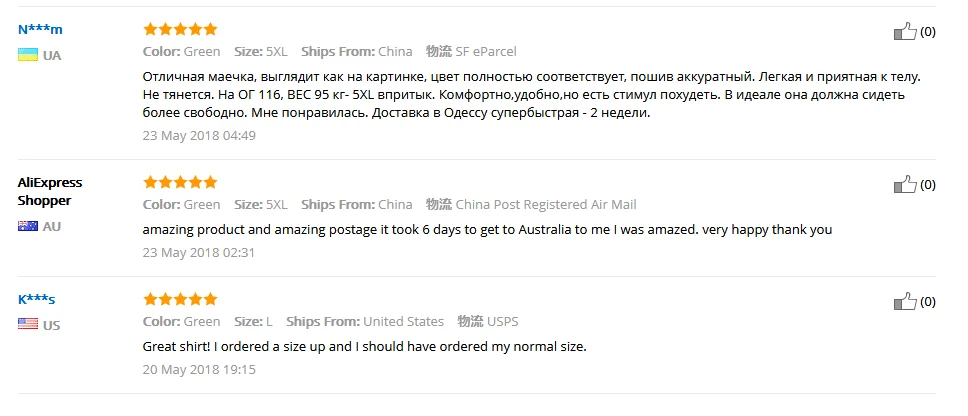Click the helpful count on N***m's review
This screenshot has width=968, height=416.
pyautogui.click(x=928, y=32)
